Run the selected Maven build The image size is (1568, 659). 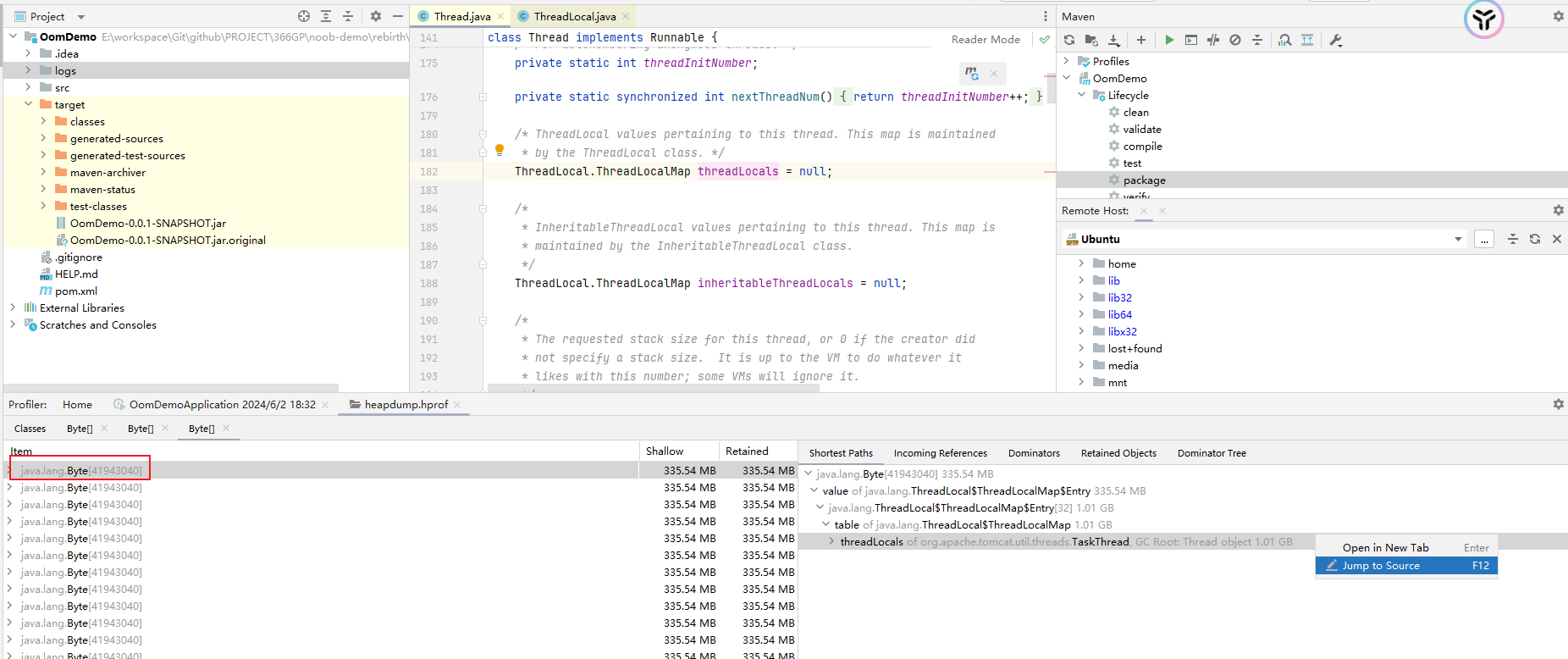[x=1169, y=40]
